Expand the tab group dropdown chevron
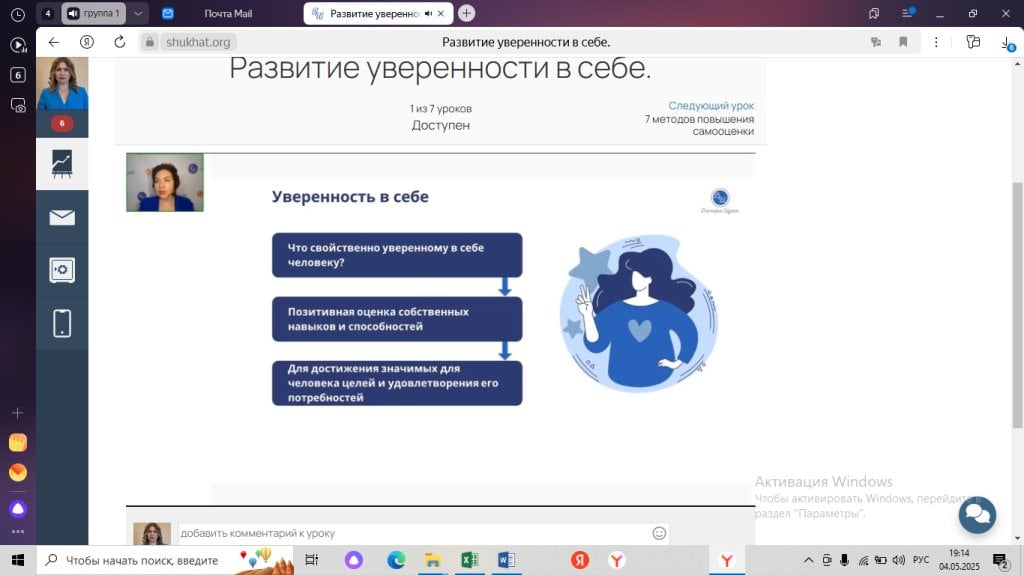 [x=138, y=13]
